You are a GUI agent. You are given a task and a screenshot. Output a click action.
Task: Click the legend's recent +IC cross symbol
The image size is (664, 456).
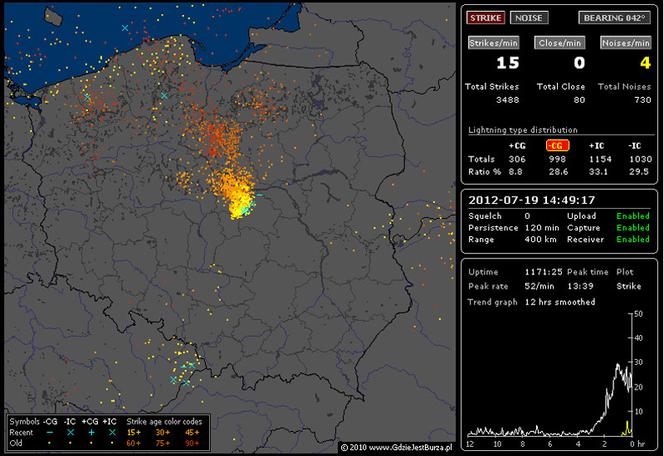click(112, 432)
